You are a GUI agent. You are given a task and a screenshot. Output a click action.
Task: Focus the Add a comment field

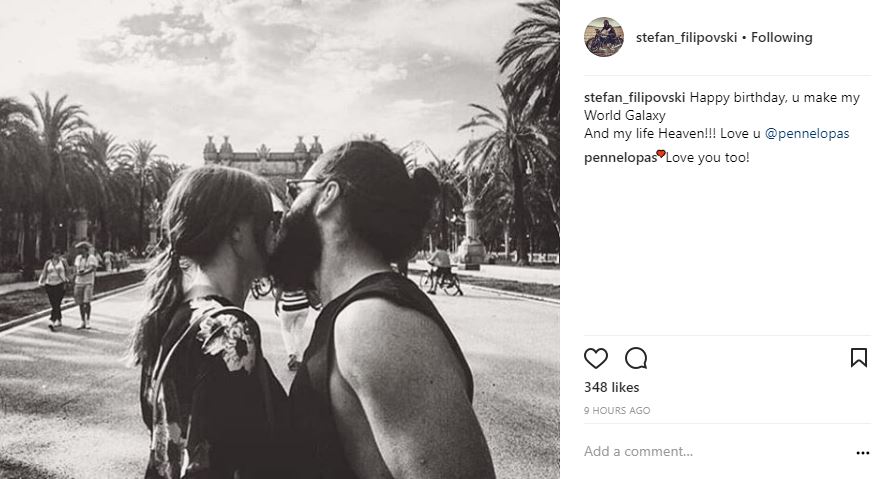coord(717,452)
